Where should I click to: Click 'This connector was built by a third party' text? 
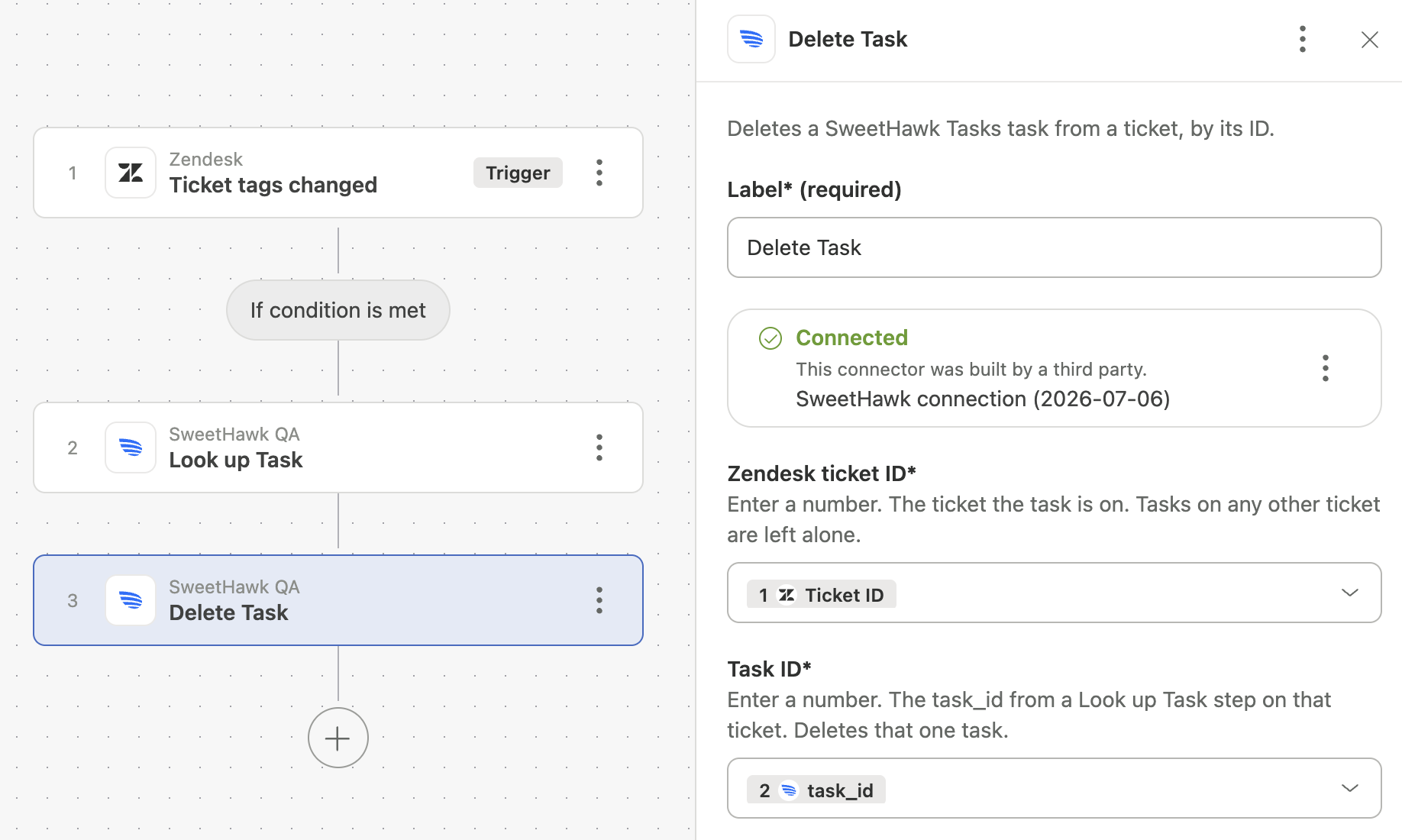click(x=971, y=369)
